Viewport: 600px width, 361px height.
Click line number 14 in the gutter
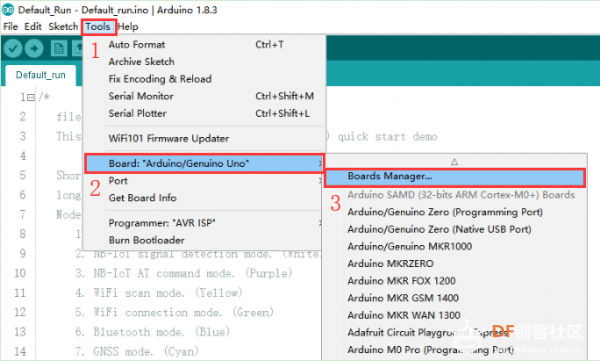pos(20,351)
